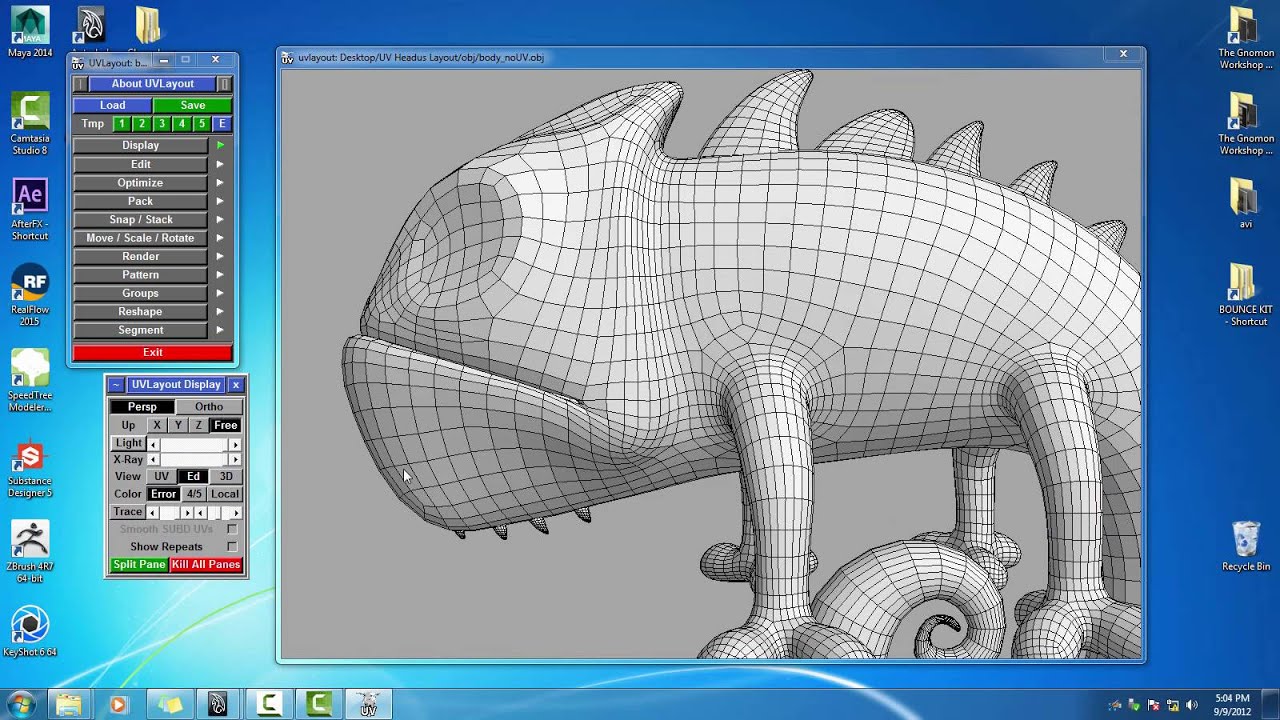The height and width of the screenshot is (720, 1280).
Task: Switch view to Ortho mode
Action: tap(209, 407)
